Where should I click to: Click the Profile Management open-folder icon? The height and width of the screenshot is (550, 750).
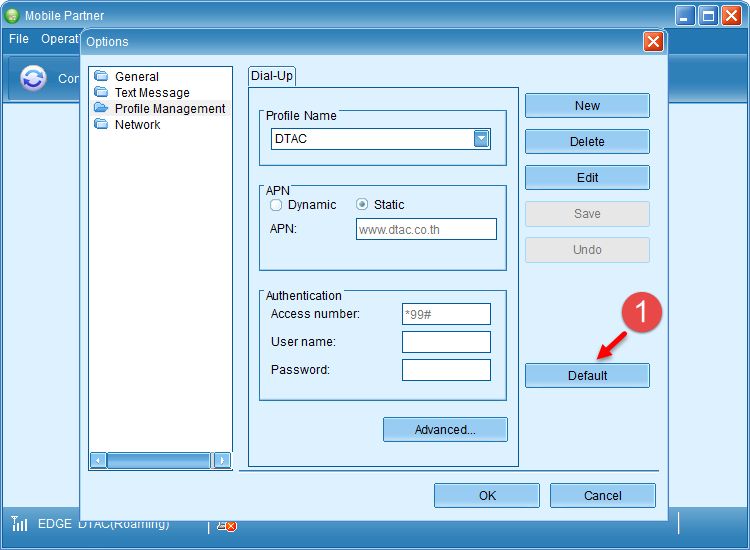pyautogui.click(x=101, y=108)
